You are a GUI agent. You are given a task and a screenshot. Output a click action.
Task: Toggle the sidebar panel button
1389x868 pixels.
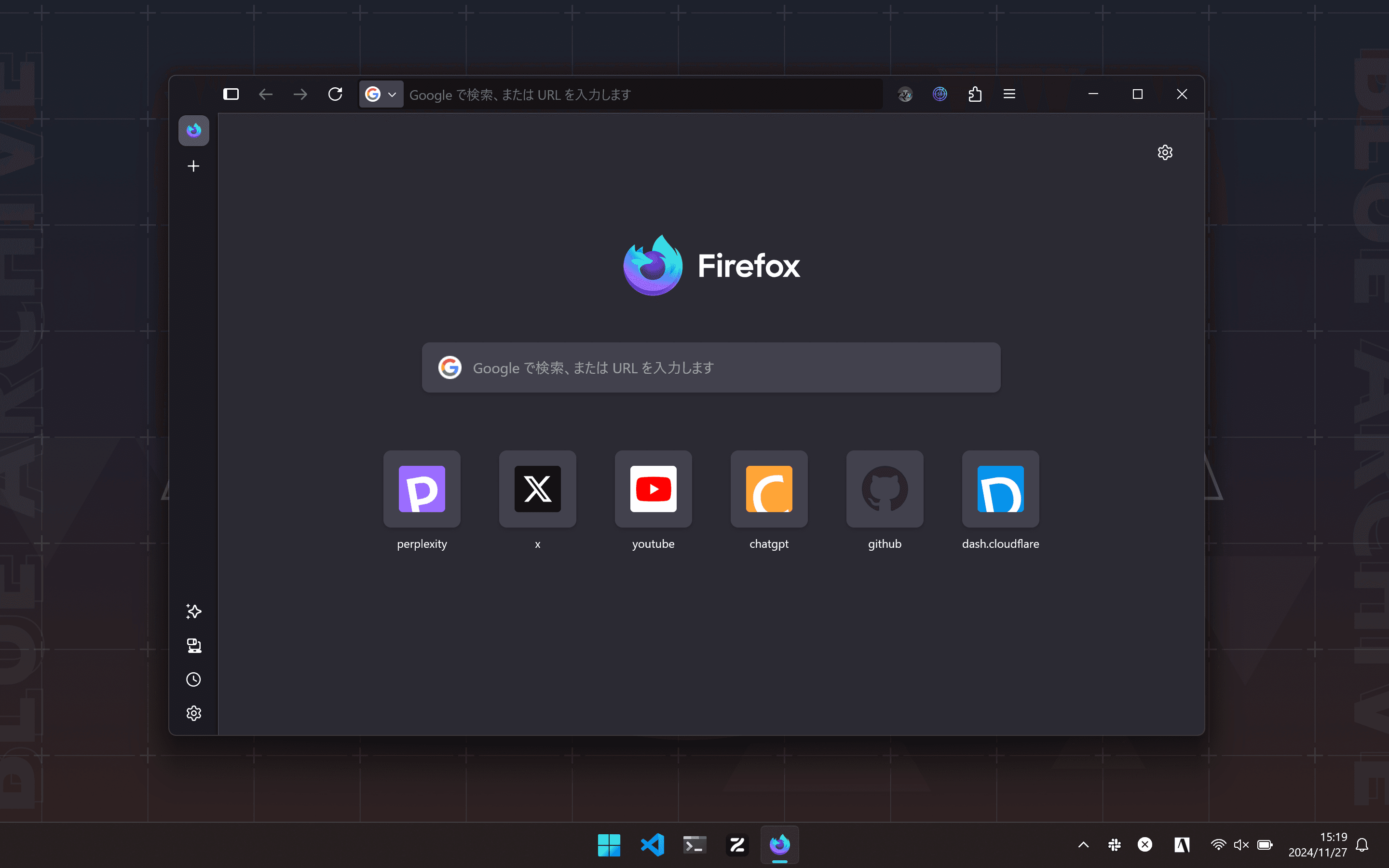[x=231, y=94]
